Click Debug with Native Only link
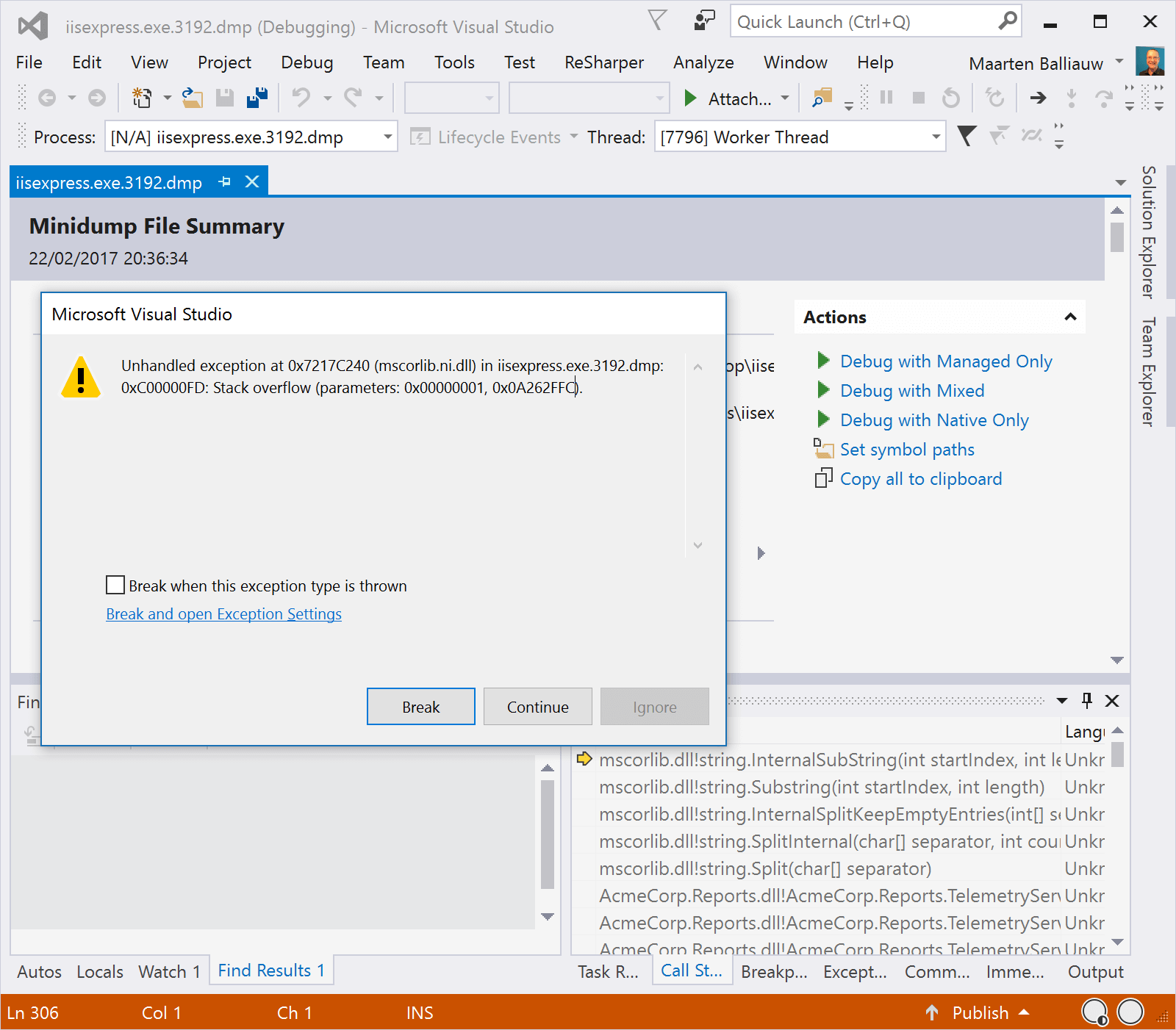The image size is (1176, 1030). [x=934, y=419]
